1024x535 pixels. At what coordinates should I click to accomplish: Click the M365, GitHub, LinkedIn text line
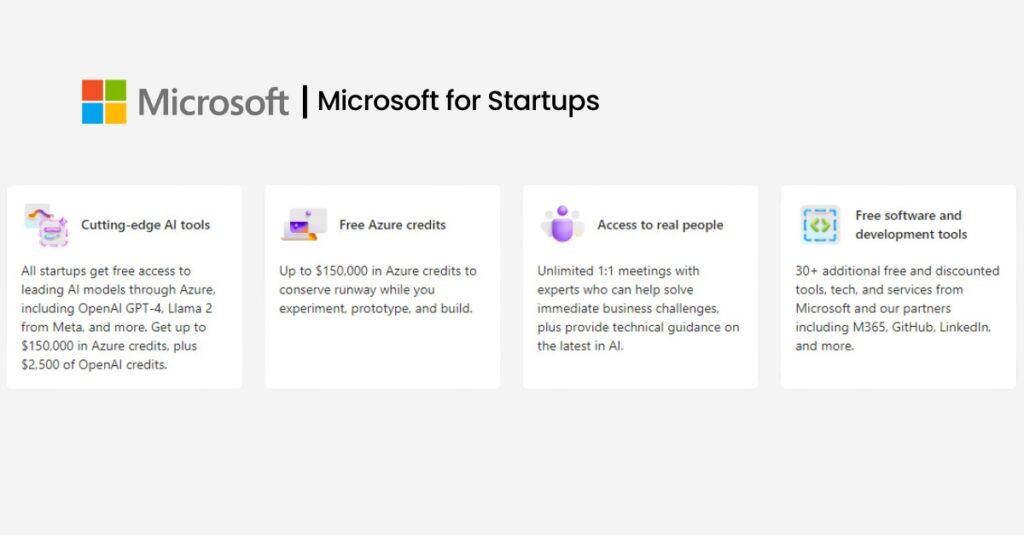point(893,327)
